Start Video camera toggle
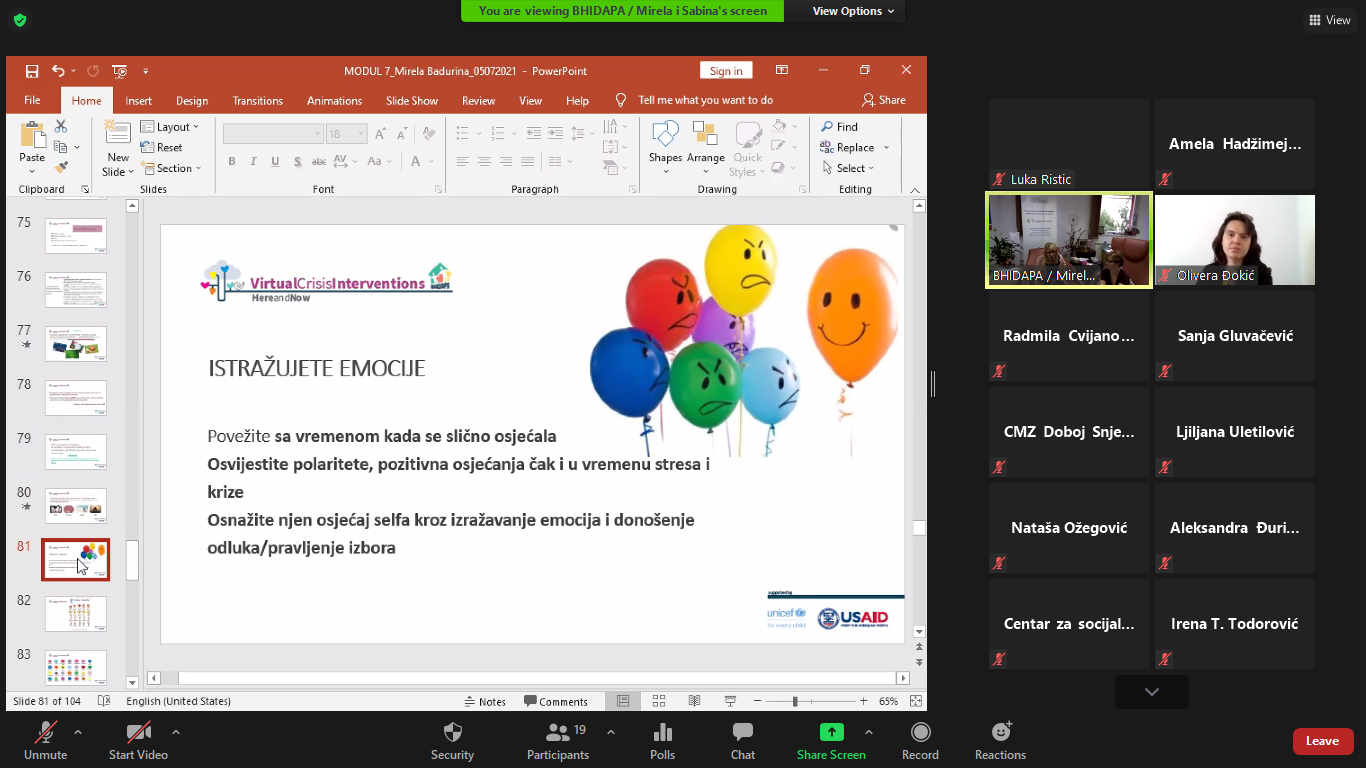The image size is (1366, 768). pos(138,732)
